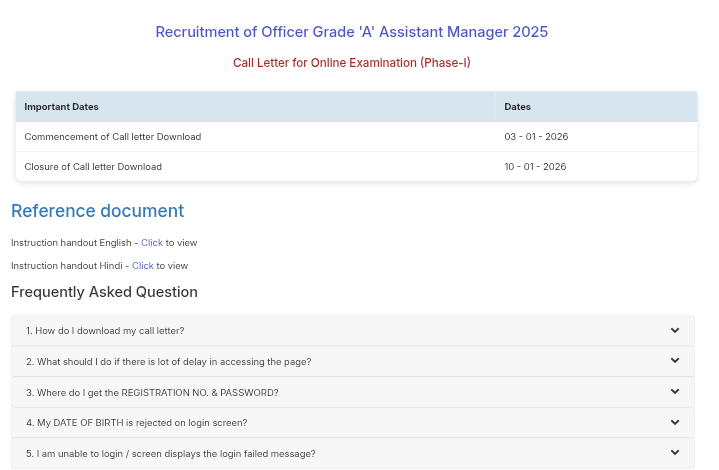Screen dimensions: 719x470
Task: Expand FAQ 'Where do I get the REGISTRATION NO.'
Action: pos(152,392)
